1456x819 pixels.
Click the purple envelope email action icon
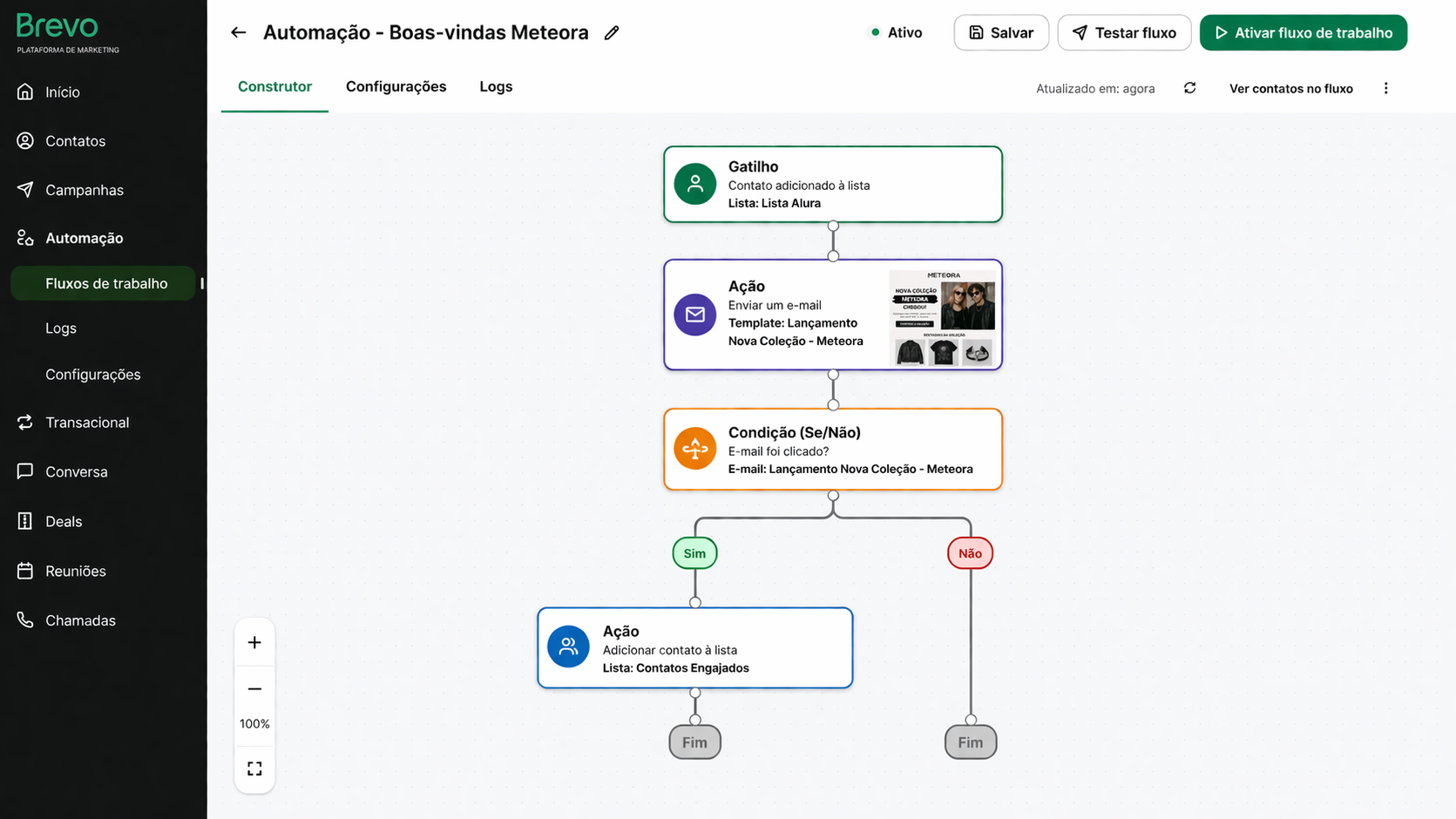pos(694,315)
